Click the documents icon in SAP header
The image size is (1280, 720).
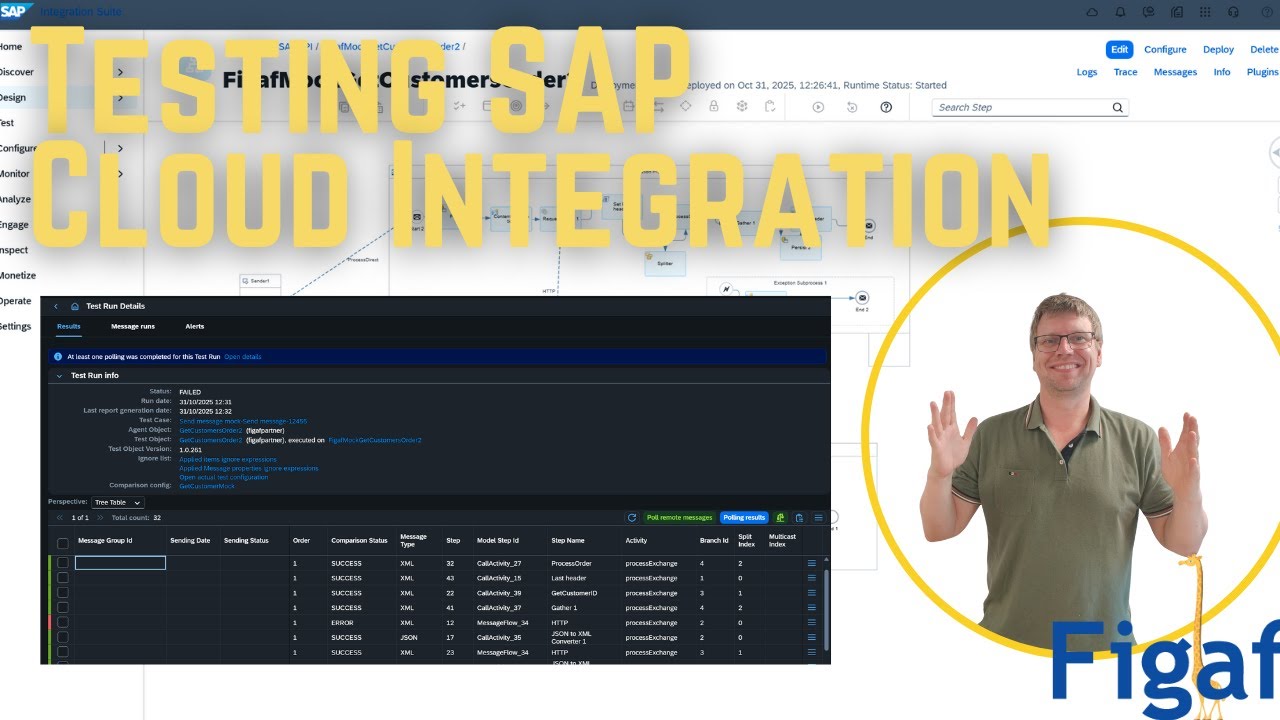pyautogui.click(x=1177, y=12)
